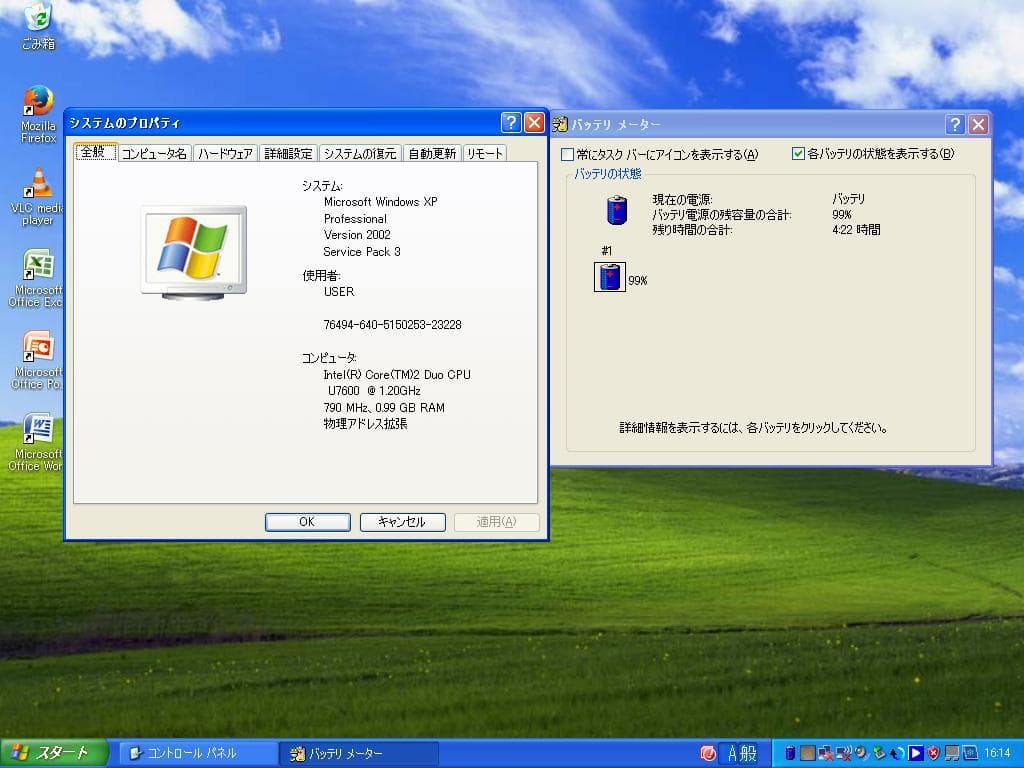Click the Safely Remove Hardware tray icon

(x=880, y=753)
